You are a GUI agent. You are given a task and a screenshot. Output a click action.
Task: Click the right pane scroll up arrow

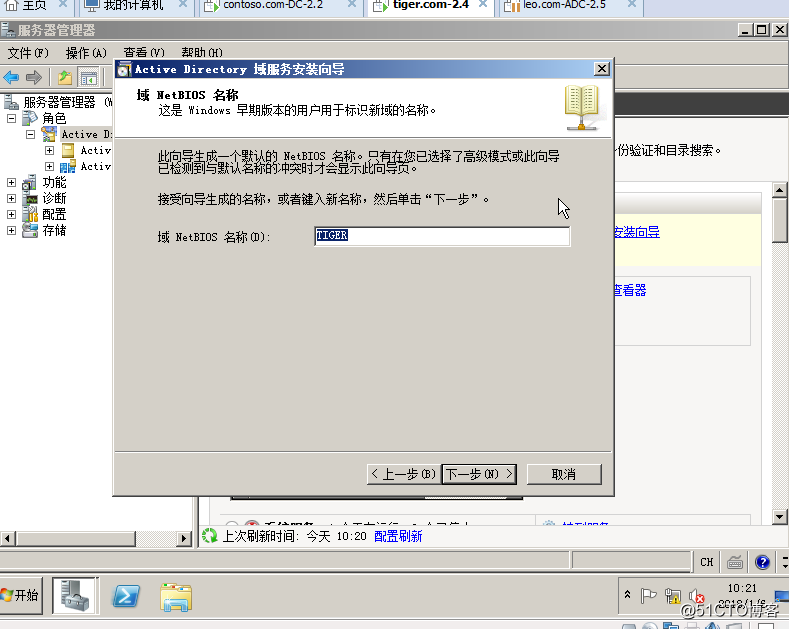779,190
